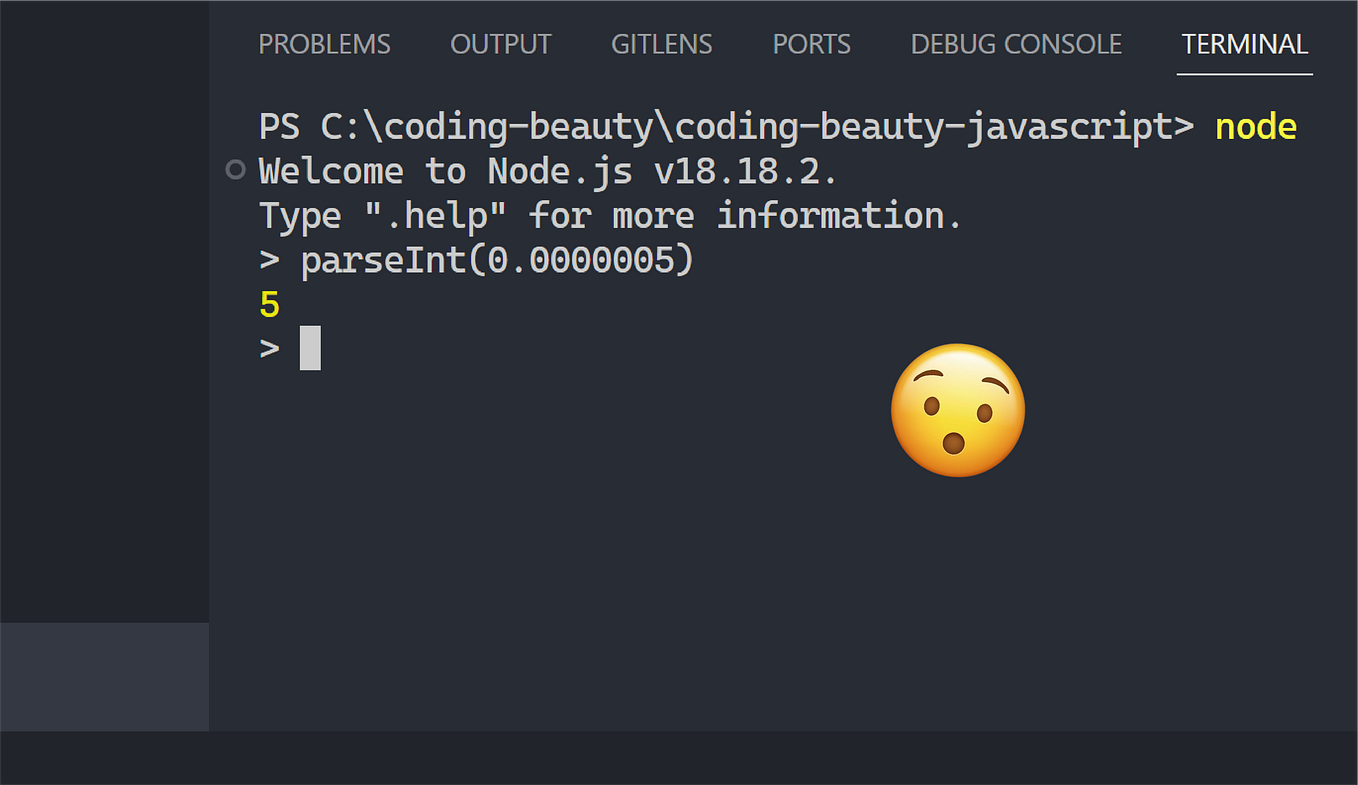1358x785 pixels.
Task: Click the dark sidebar region on the left
Action: (x=104, y=300)
